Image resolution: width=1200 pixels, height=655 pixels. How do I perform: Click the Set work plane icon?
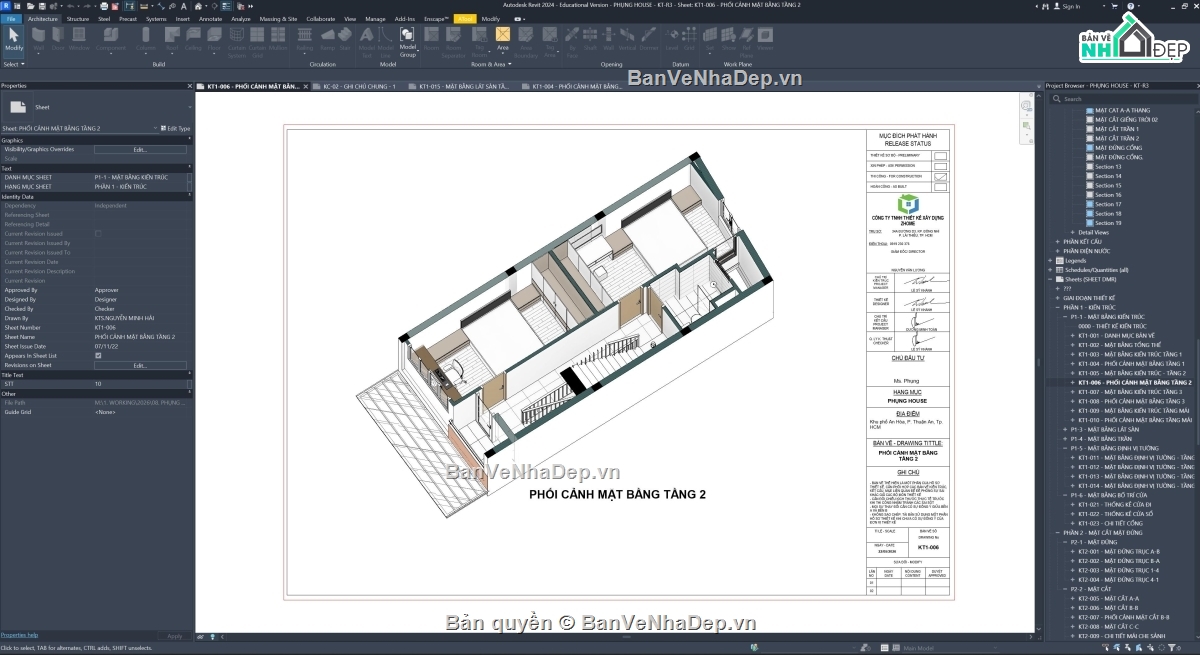[x=710, y=35]
